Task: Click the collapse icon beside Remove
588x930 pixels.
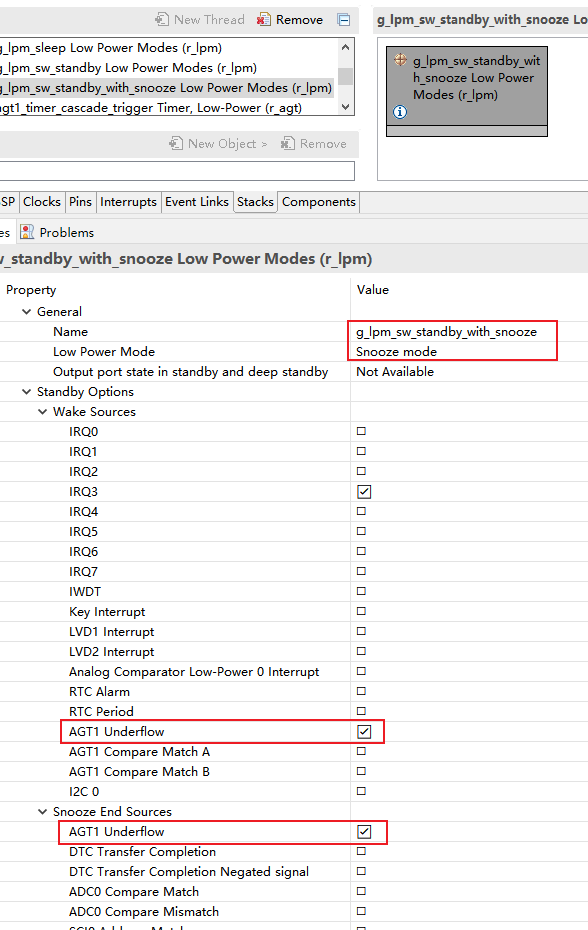Action: pyautogui.click(x=344, y=20)
